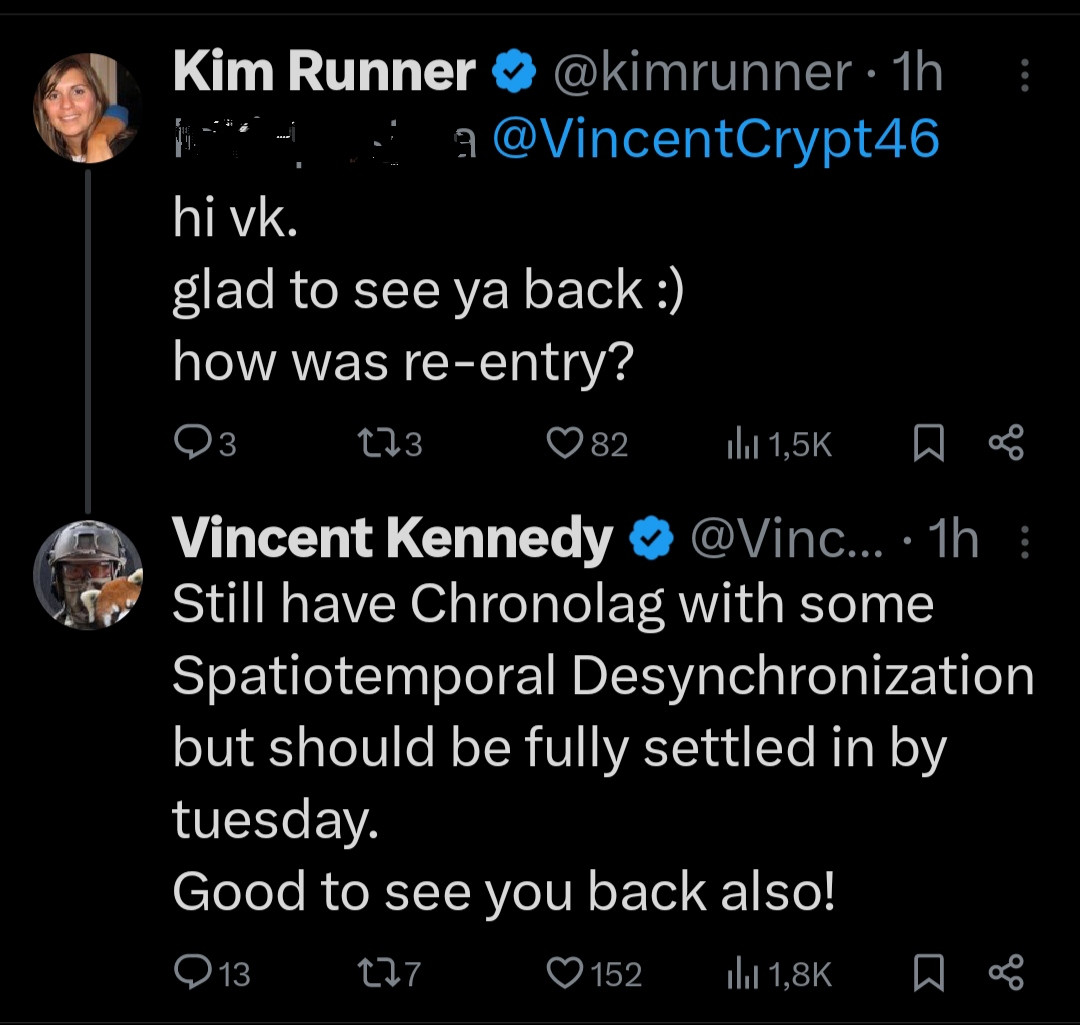The image size is (1080, 1025).
Task: Open more options on Kim Runner's tweet
Action: [1024, 75]
